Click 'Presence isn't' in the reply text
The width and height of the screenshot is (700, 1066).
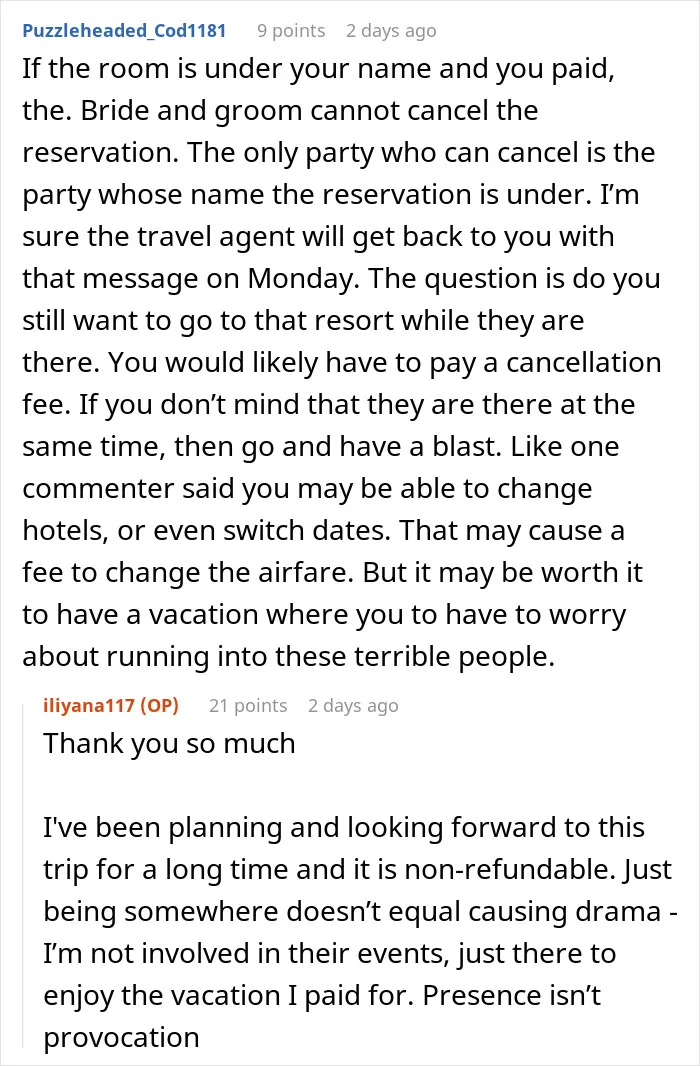tap(512, 996)
